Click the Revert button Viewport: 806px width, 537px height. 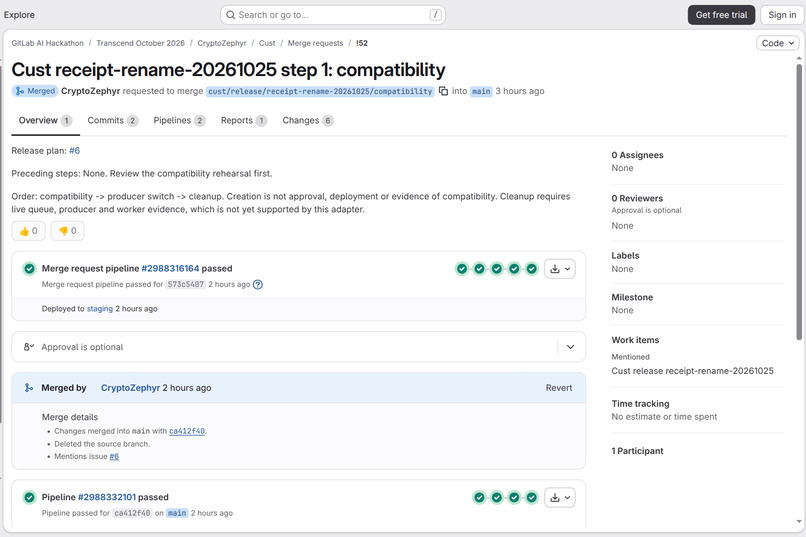(559, 388)
